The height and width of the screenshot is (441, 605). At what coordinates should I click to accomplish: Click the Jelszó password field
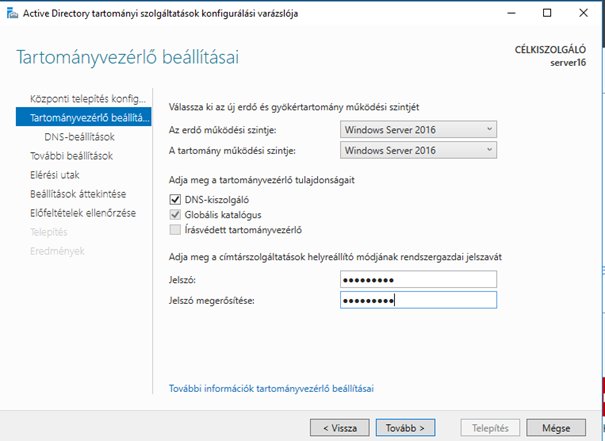pyautogui.click(x=416, y=279)
